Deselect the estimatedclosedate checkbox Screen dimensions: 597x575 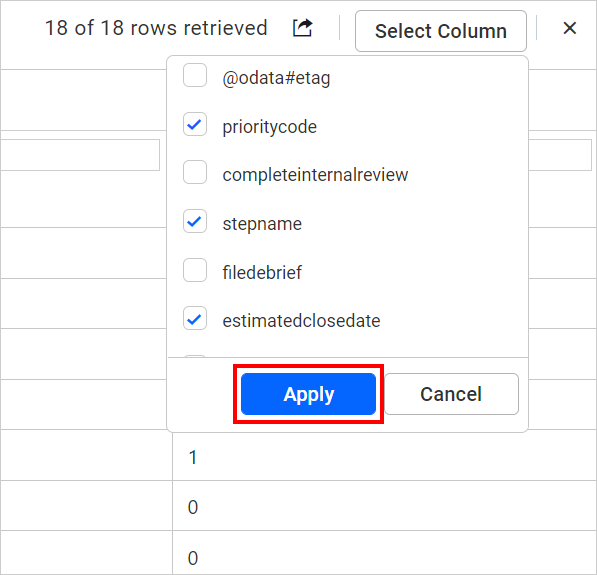point(195,318)
